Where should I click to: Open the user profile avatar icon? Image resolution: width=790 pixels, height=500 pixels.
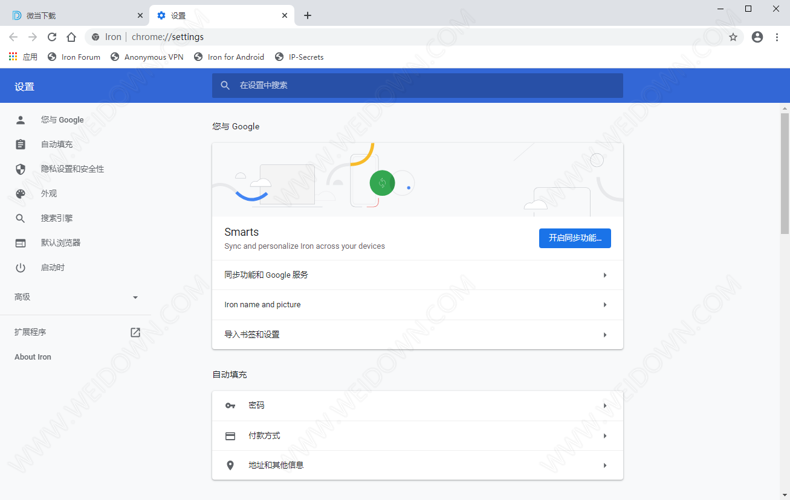click(757, 37)
